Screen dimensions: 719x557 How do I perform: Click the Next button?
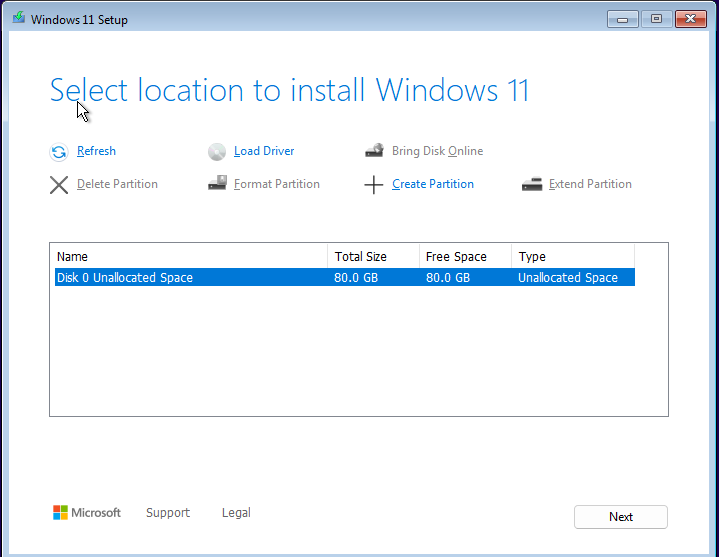coord(621,517)
